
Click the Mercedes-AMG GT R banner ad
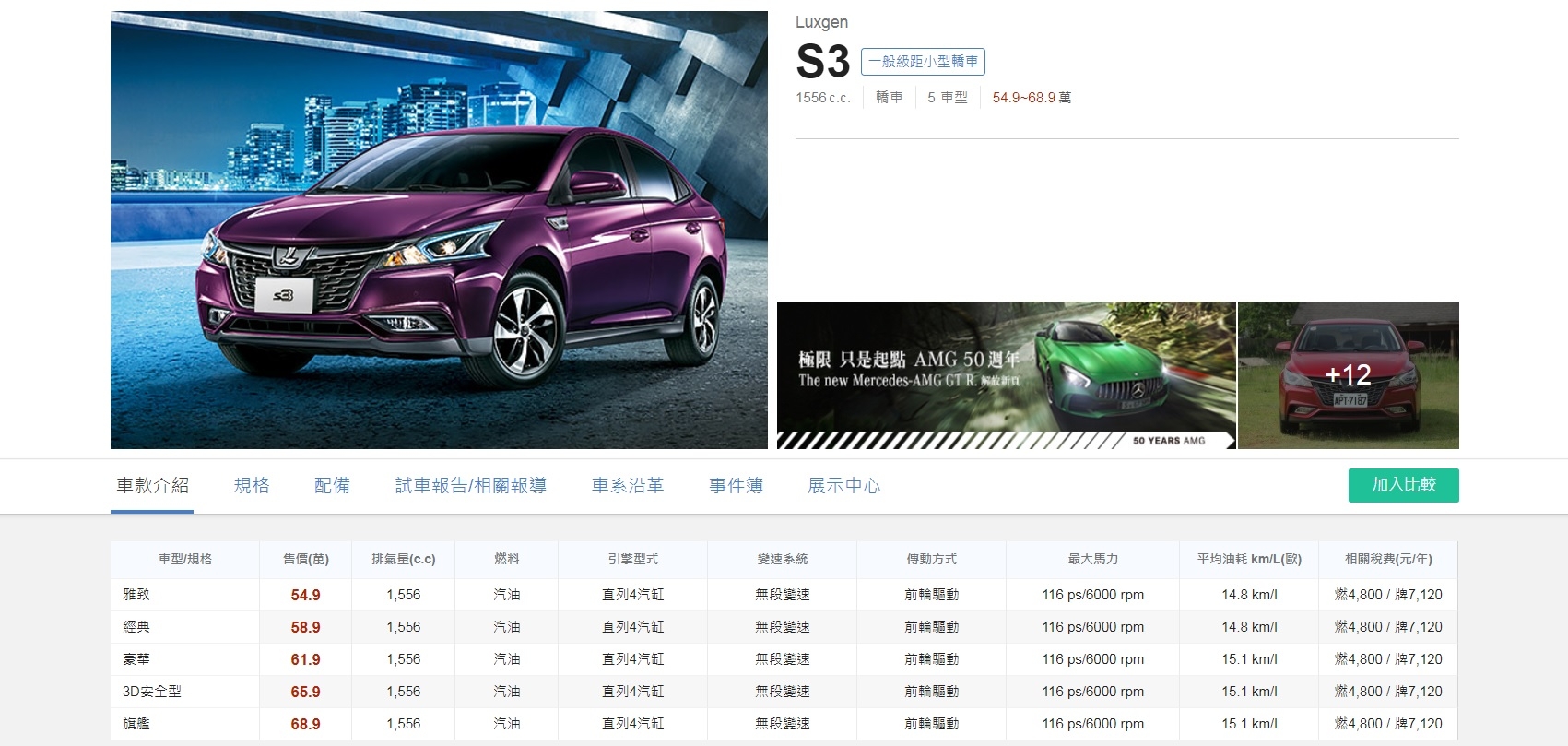click(1006, 375)
